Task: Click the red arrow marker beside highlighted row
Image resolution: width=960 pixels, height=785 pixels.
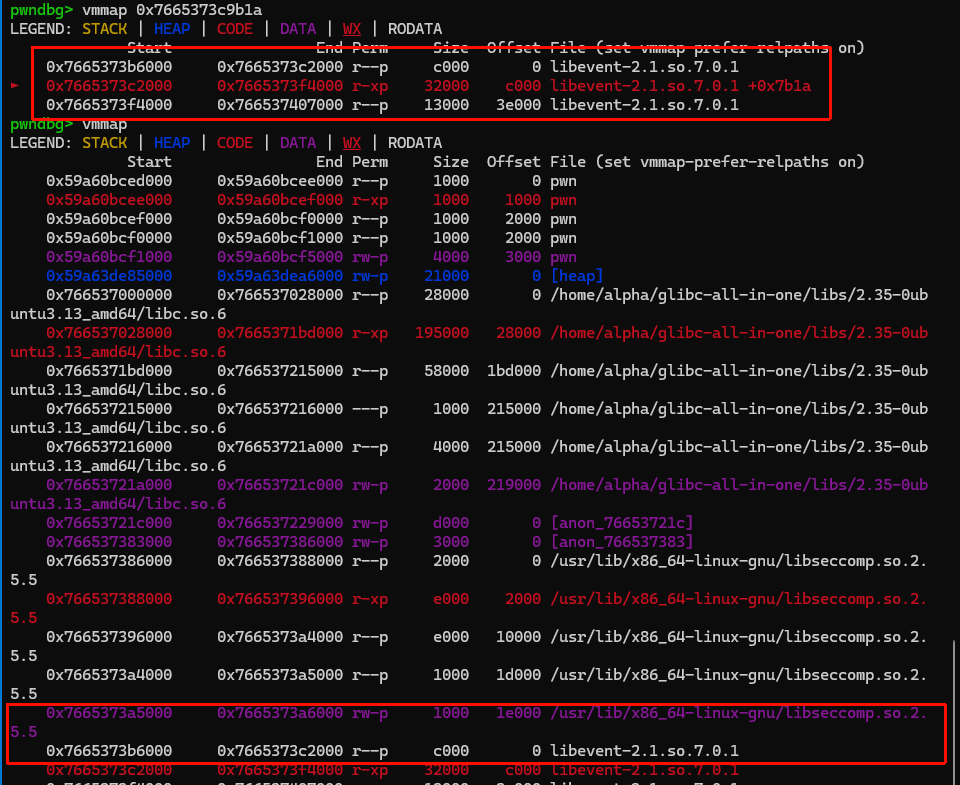Action: (x=14, y=86)
